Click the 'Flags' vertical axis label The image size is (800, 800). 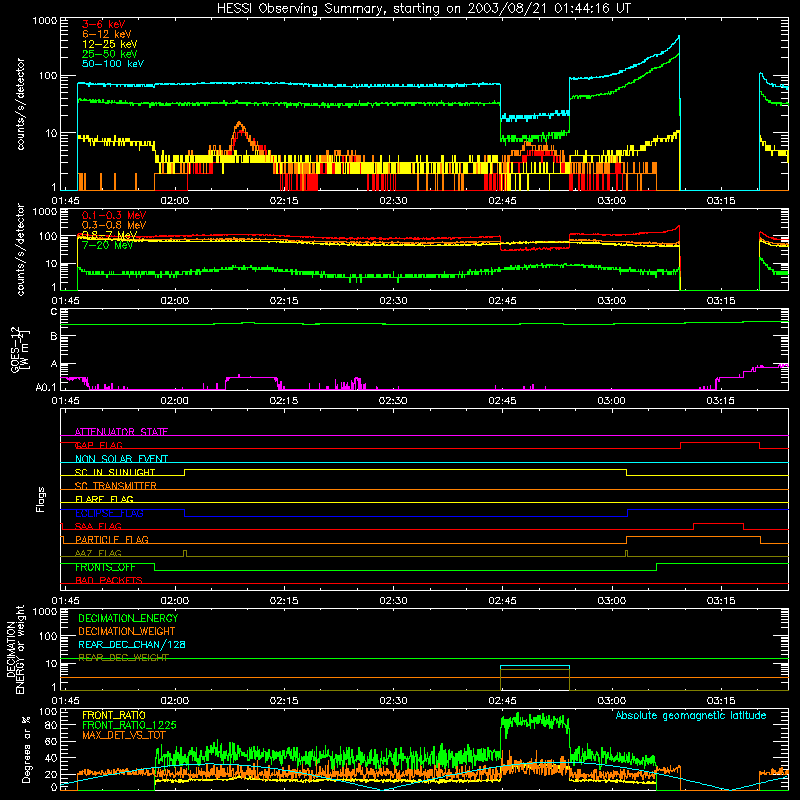pos(41,499)
